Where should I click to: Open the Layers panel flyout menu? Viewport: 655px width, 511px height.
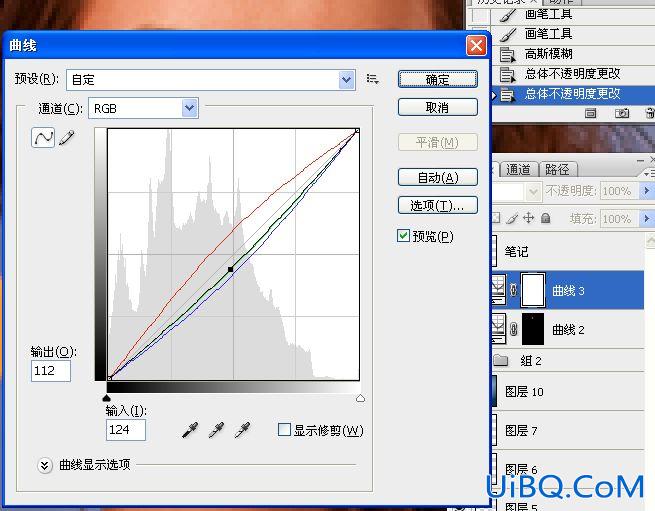(x=650, y=173)
